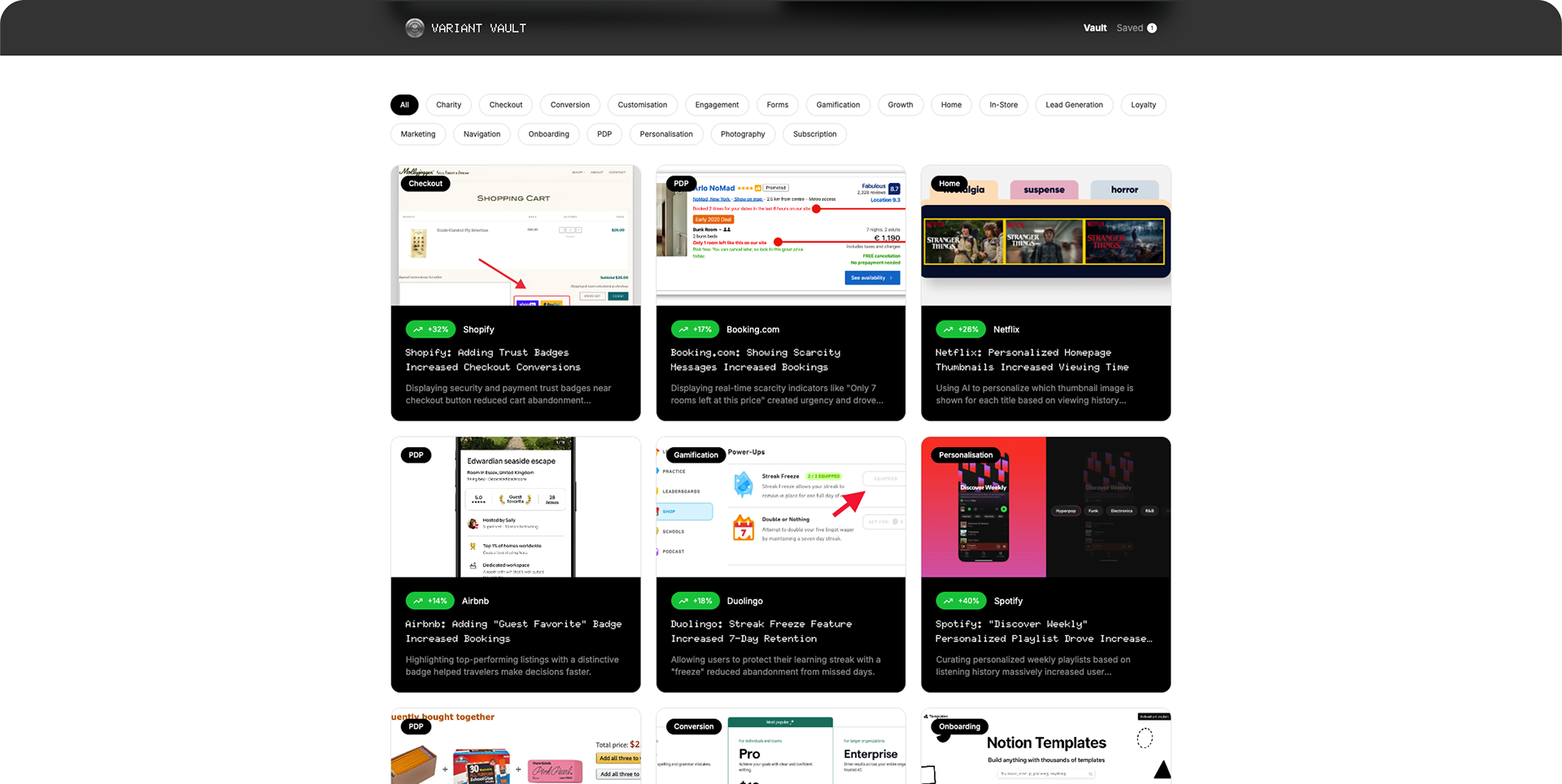
Task: Select the Gamification filter chip
Action: pyautogui.click(x=838, y=105)
